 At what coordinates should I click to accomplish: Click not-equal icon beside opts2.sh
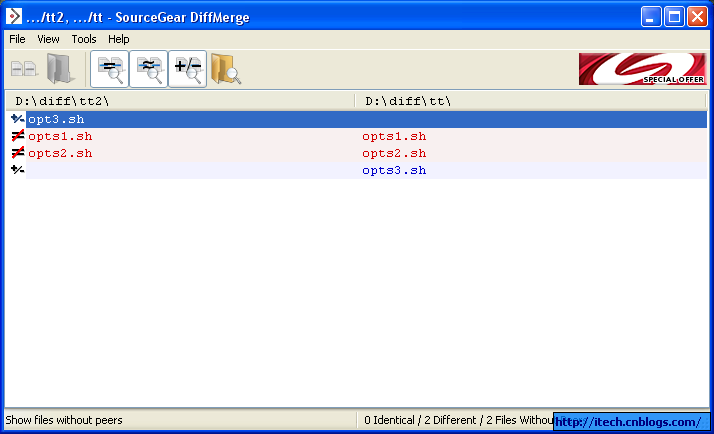(17, 153)
